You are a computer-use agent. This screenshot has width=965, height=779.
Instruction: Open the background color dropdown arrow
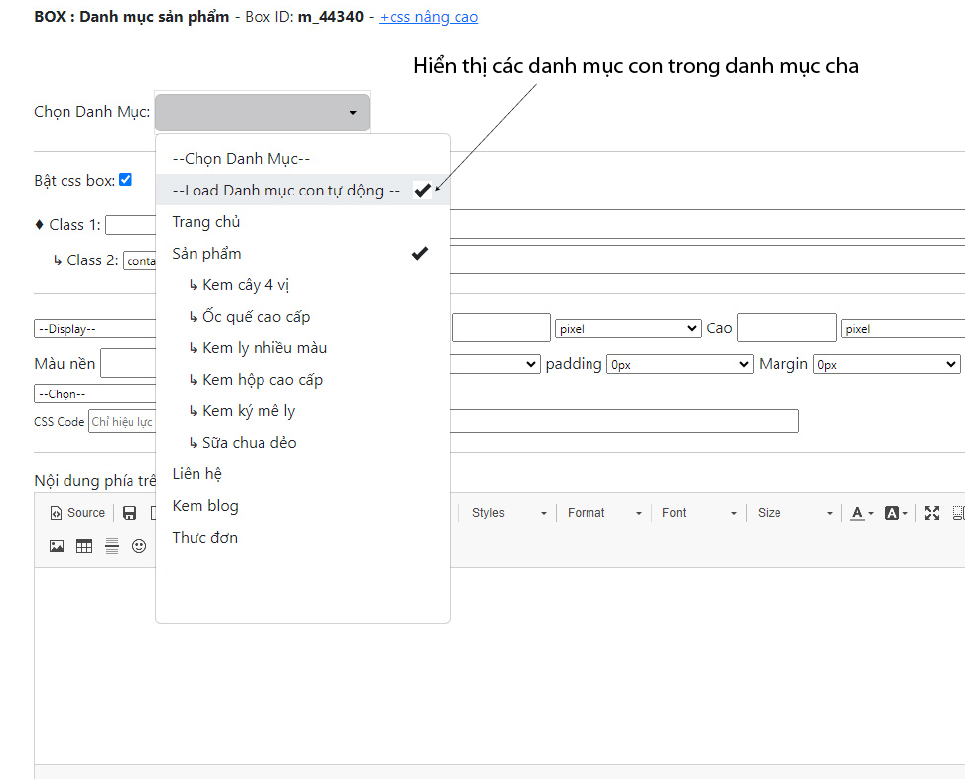click(905, 514)
